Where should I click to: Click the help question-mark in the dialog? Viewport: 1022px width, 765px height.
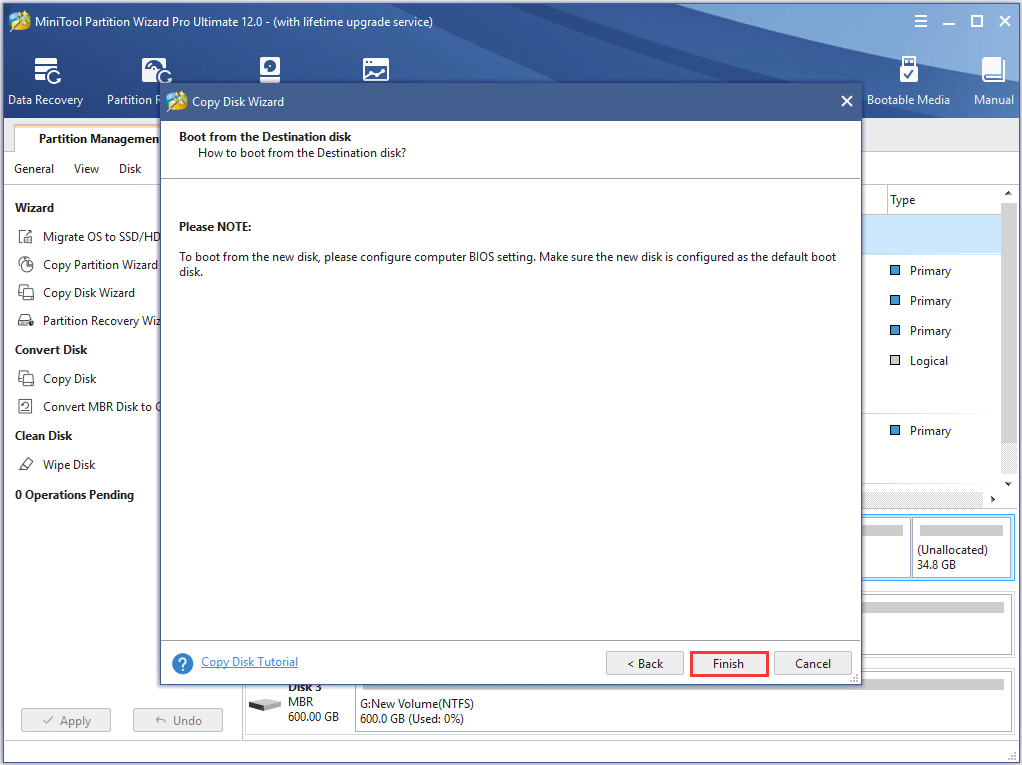tap(182, 662)
